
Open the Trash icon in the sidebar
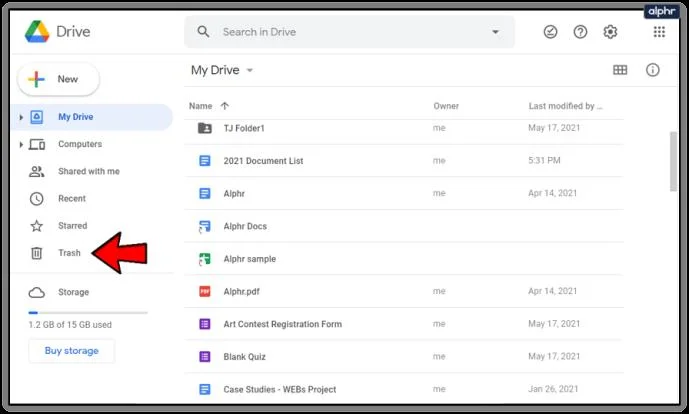click(36, 253)
